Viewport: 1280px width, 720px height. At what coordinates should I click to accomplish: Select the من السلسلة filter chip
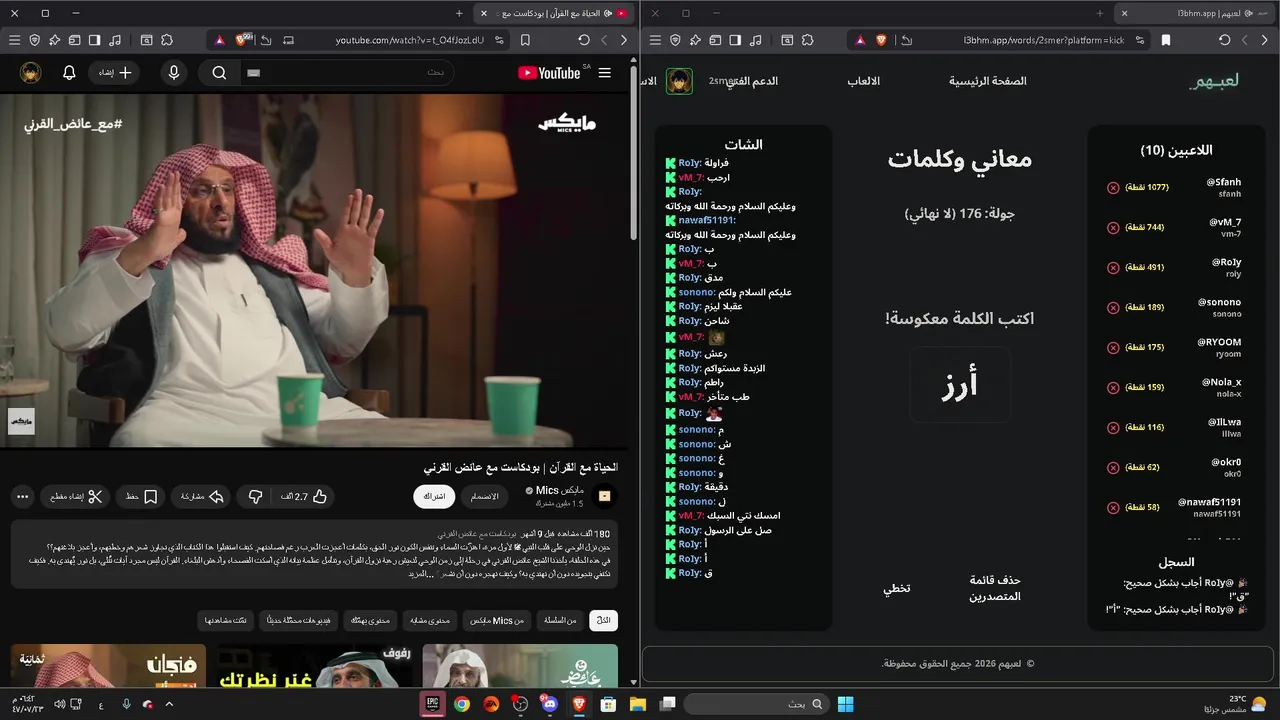pyautogui.click(x=560, y=620)
